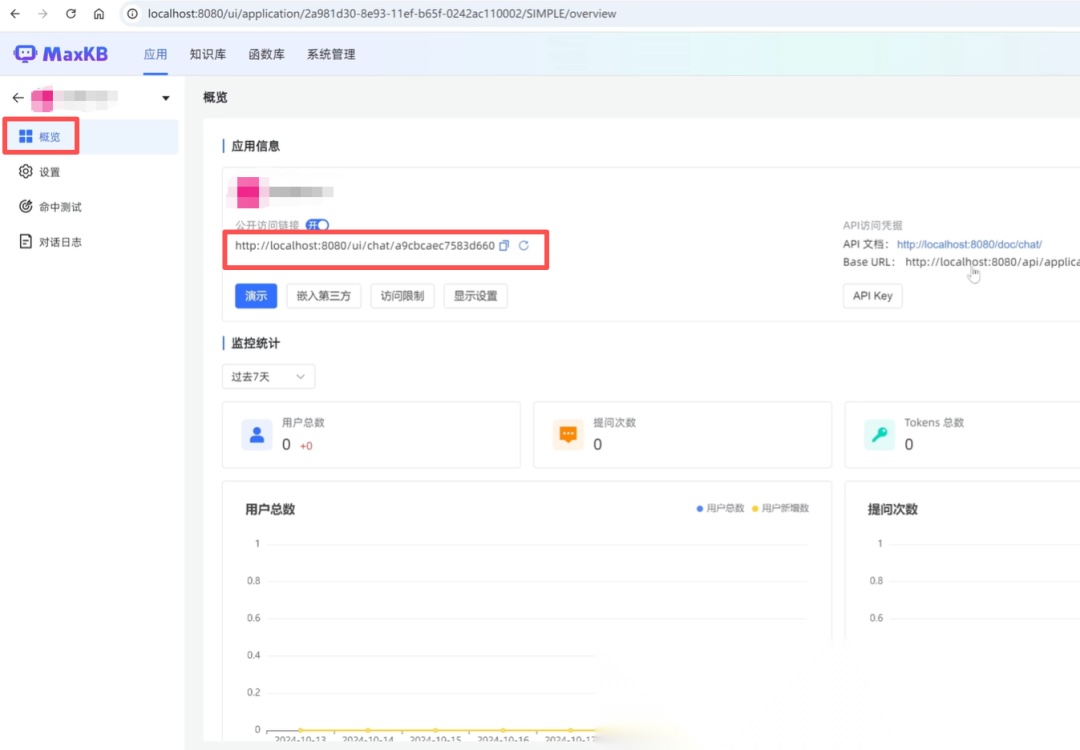This screenshot has width=1080, height=750.
Task: Switch to 知识库 top navigation tab
Action: (208, 54)
